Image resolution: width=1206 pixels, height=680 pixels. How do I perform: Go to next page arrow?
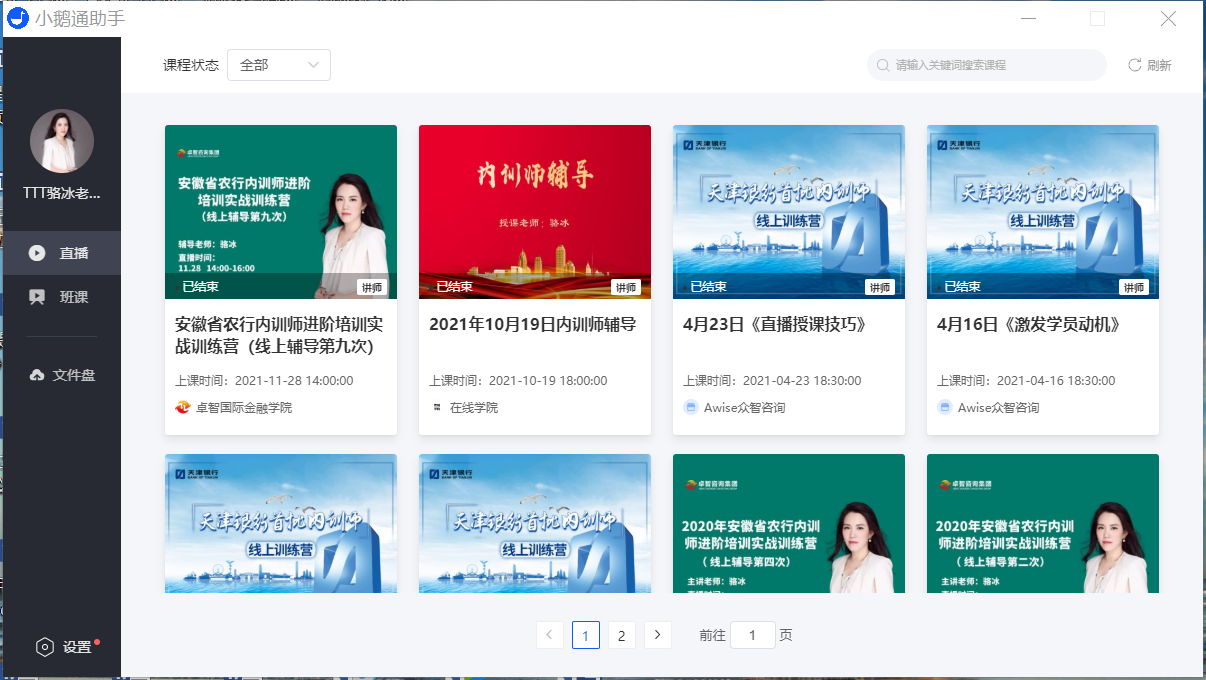tap(658, 635)
